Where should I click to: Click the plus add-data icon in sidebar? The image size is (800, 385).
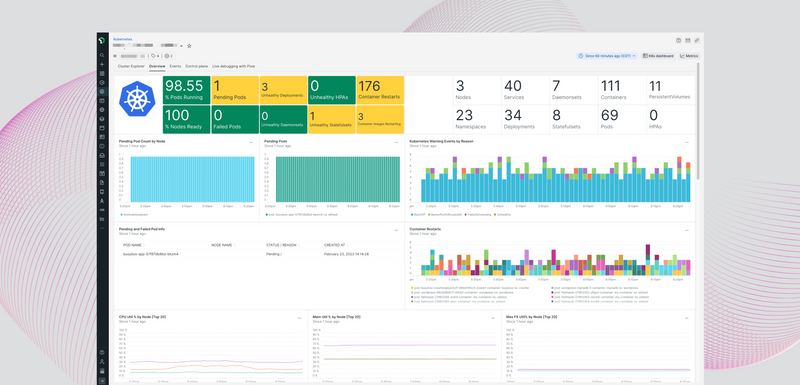click(102, 65)
